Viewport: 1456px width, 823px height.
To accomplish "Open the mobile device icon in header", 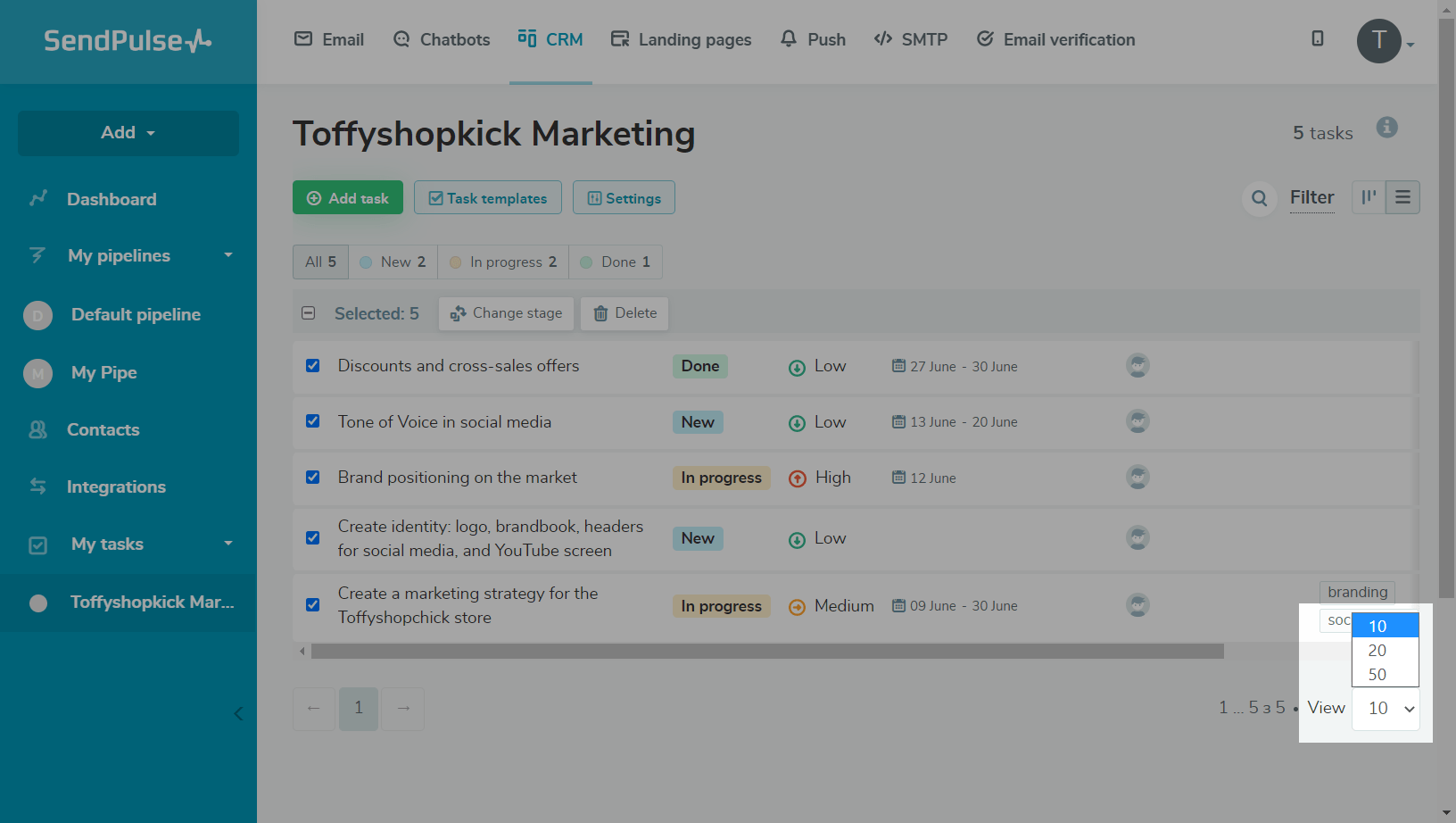I will tap(1317, 38).
